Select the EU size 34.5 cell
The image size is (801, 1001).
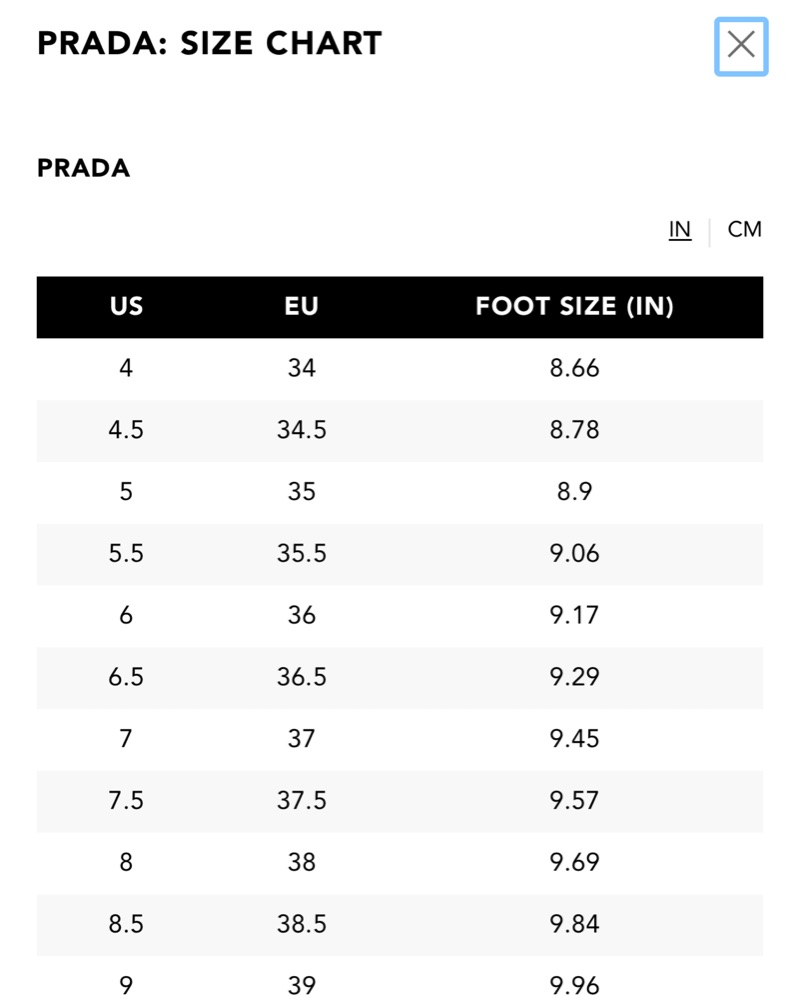tap(301, 430)
